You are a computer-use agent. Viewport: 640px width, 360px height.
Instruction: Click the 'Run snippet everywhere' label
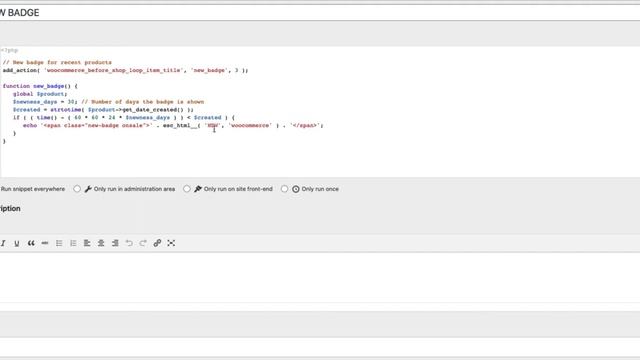[x=33, y=189]
